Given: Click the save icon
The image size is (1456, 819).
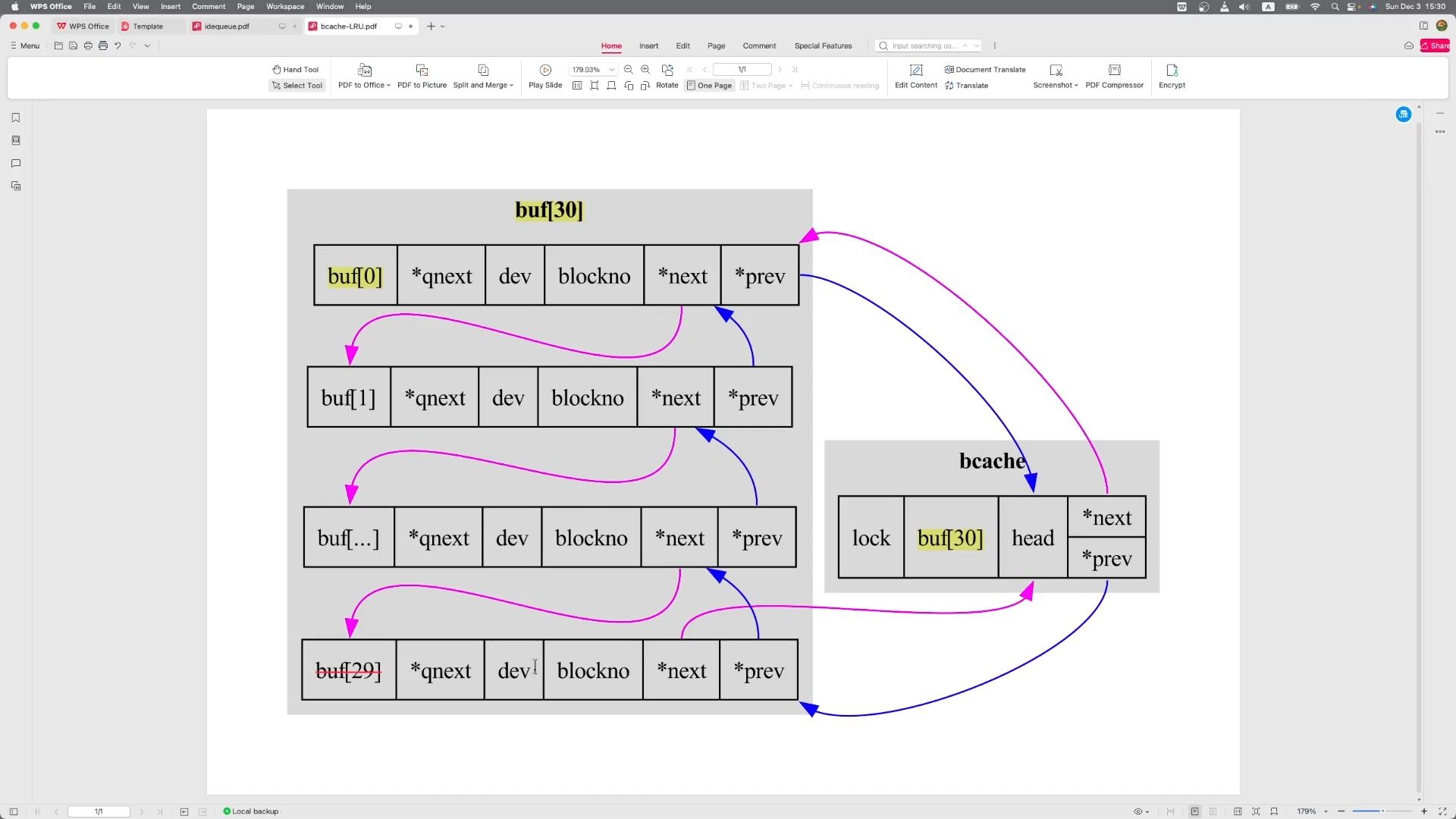Looking at the screenshot, I should [74, 46].
